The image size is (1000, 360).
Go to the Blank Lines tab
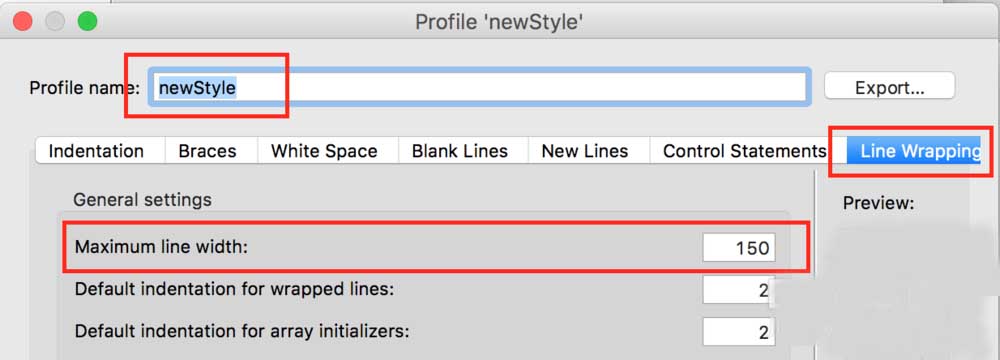pos(460,151)
